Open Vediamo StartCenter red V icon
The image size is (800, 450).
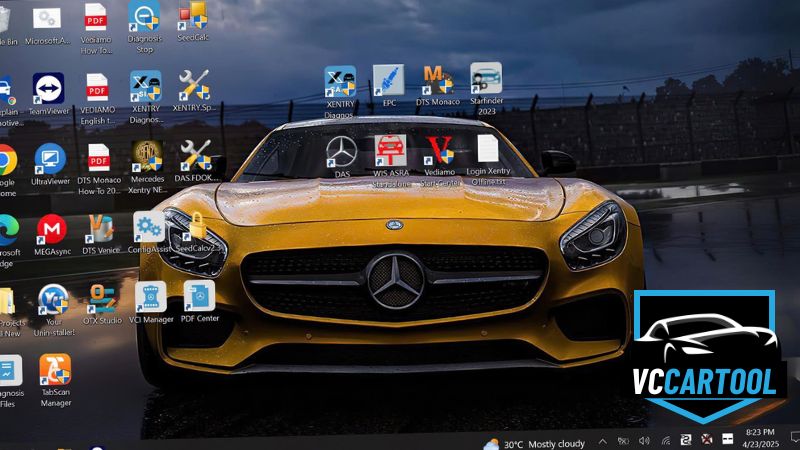coord(440,160)
